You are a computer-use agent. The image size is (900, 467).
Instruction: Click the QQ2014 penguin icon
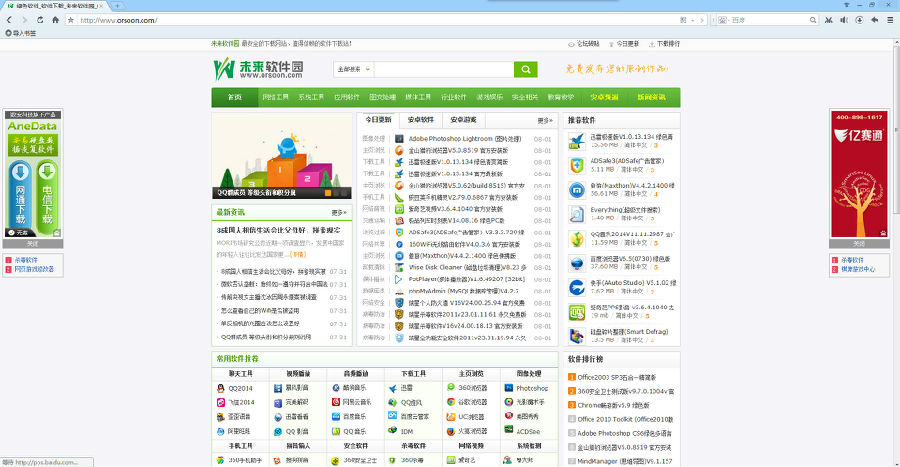click(x=220, y=388)
